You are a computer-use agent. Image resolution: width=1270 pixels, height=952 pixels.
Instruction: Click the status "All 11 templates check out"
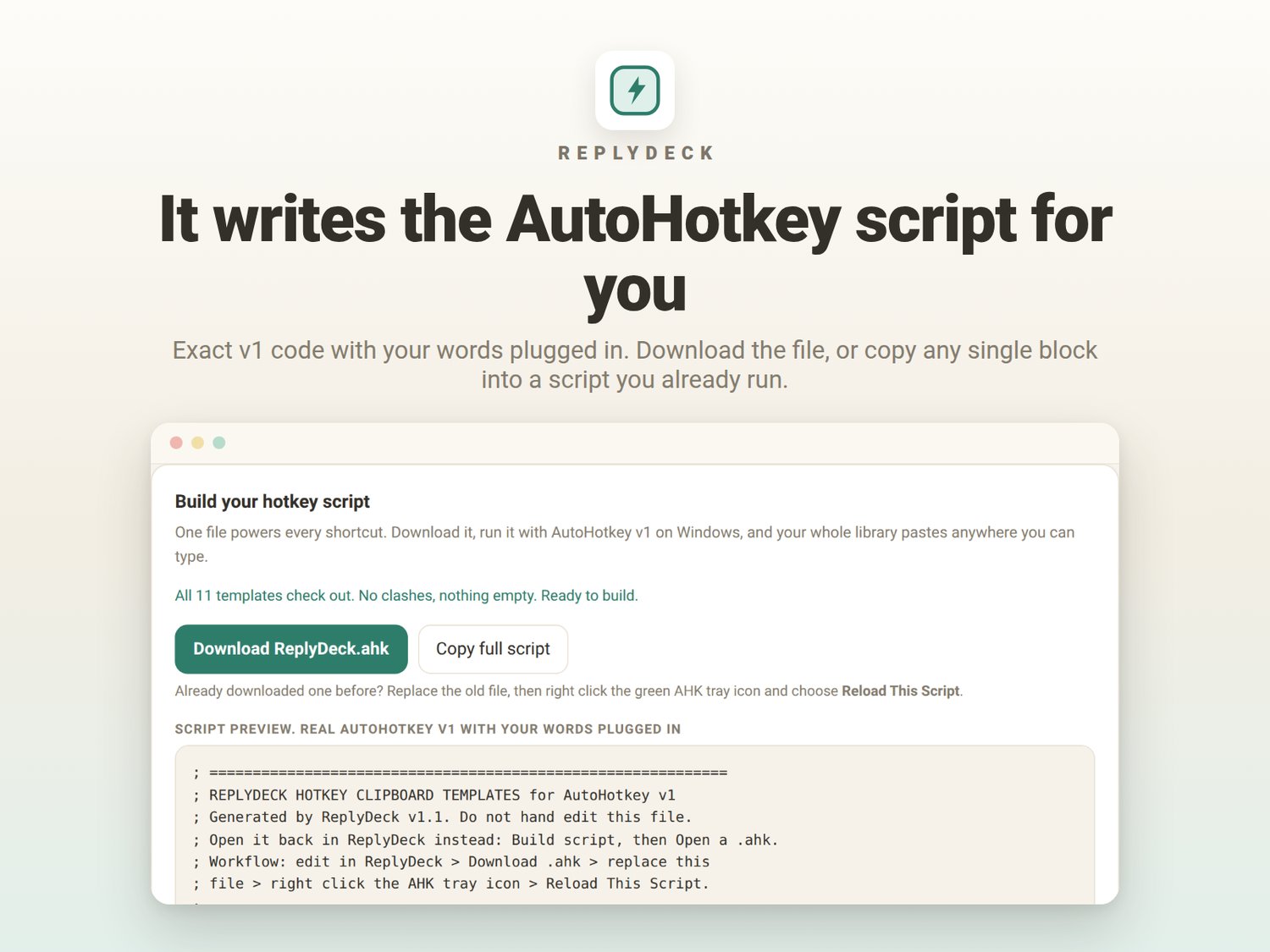pos(406,596)
